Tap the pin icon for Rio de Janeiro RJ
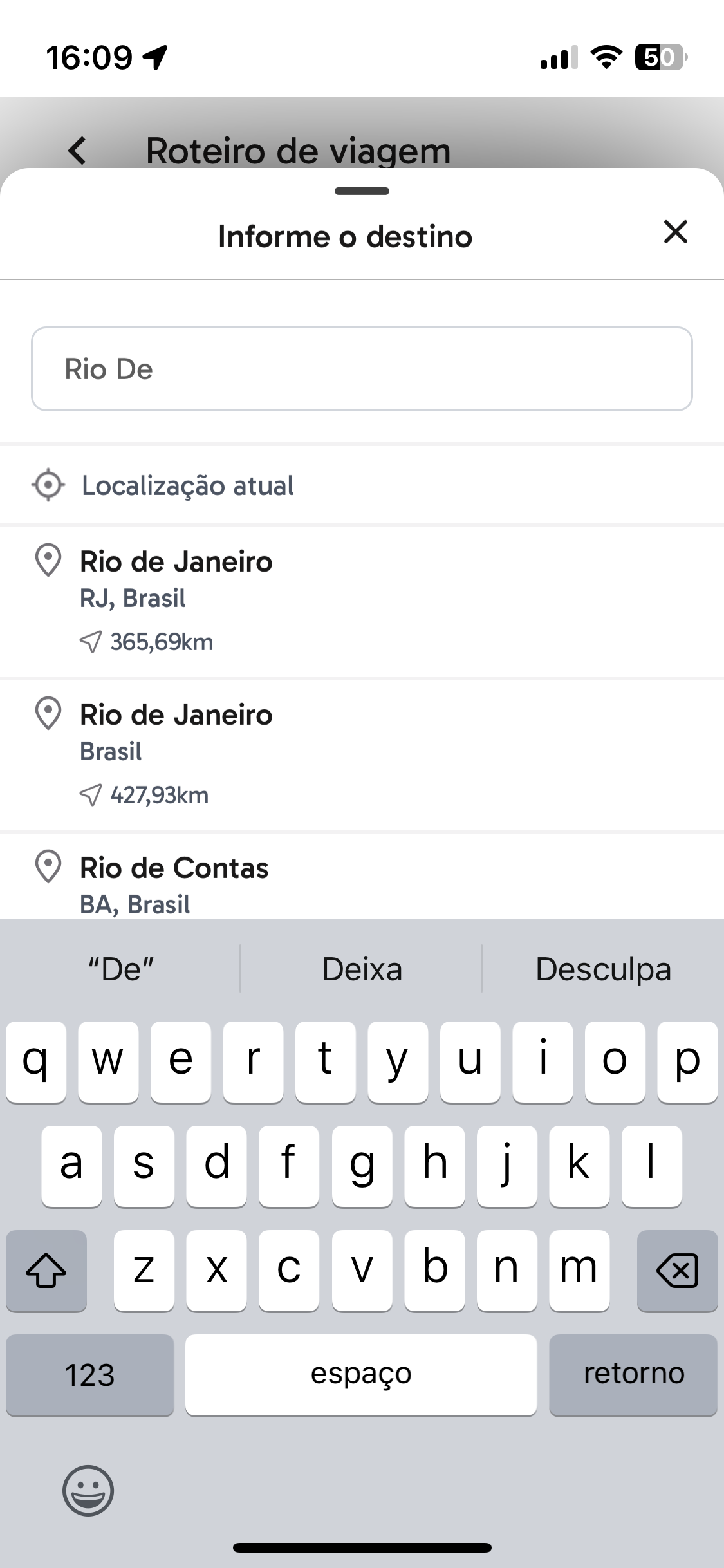The height and width of the screenshot is (1568, 724). 48,561
